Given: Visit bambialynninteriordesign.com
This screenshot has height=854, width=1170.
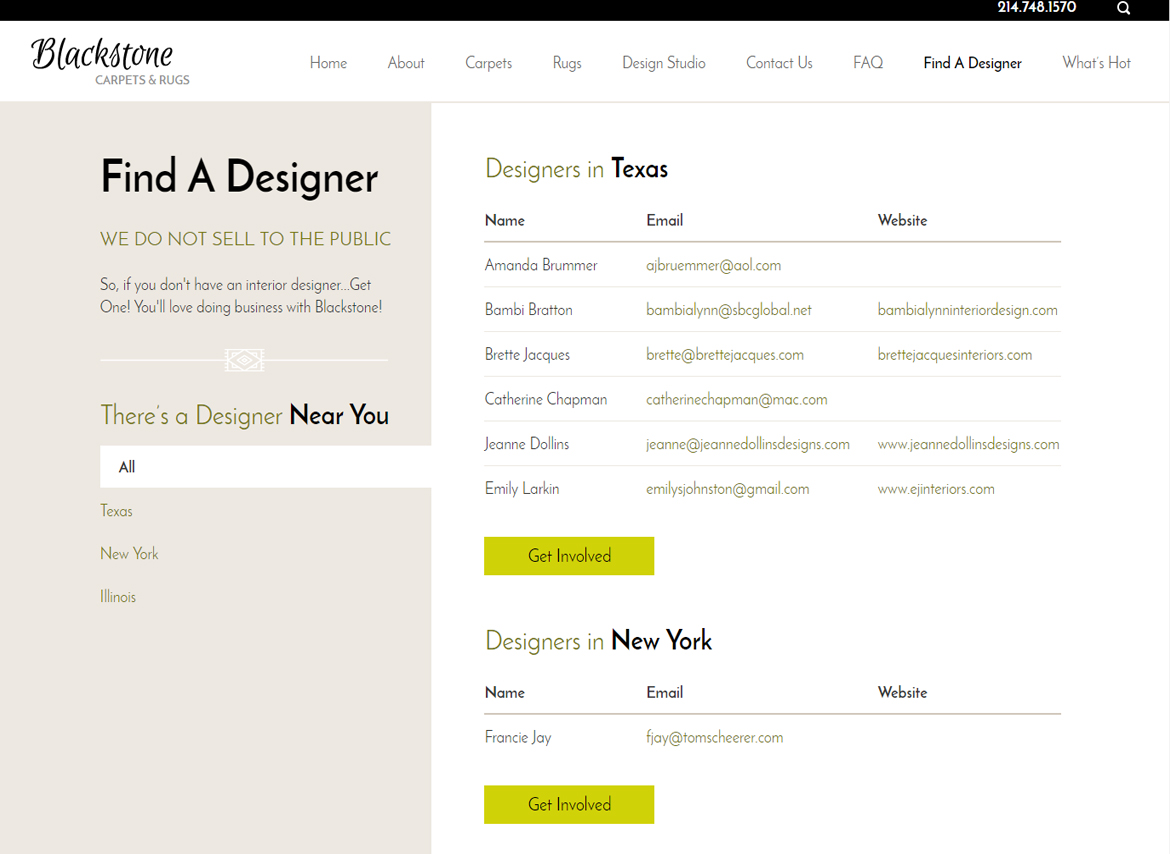Looking at the screenshot, I should pyautogui.click(x=967, y=310).
